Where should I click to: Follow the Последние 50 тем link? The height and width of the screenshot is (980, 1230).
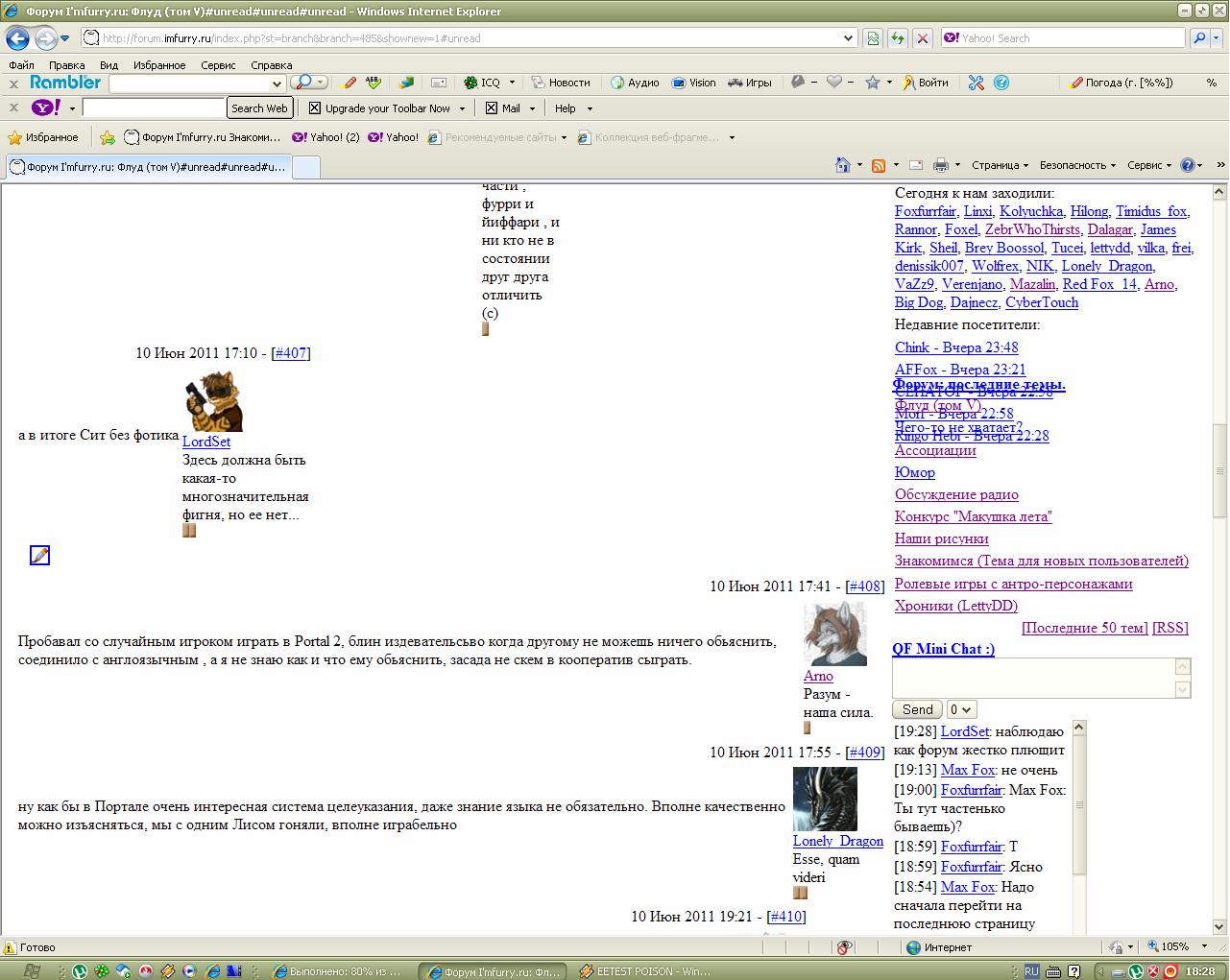[1084, 628]
